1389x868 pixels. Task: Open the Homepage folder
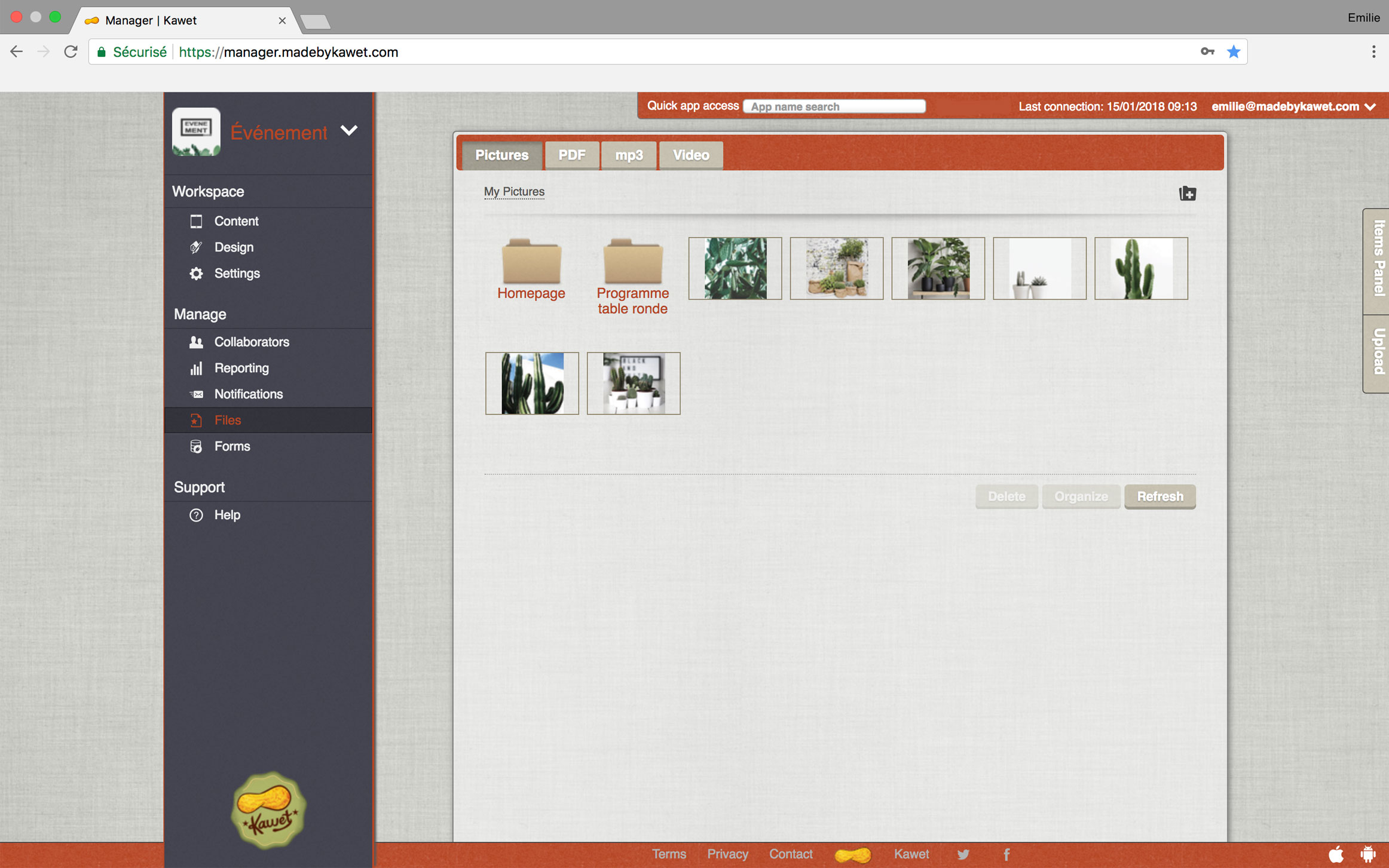[531, 263]
